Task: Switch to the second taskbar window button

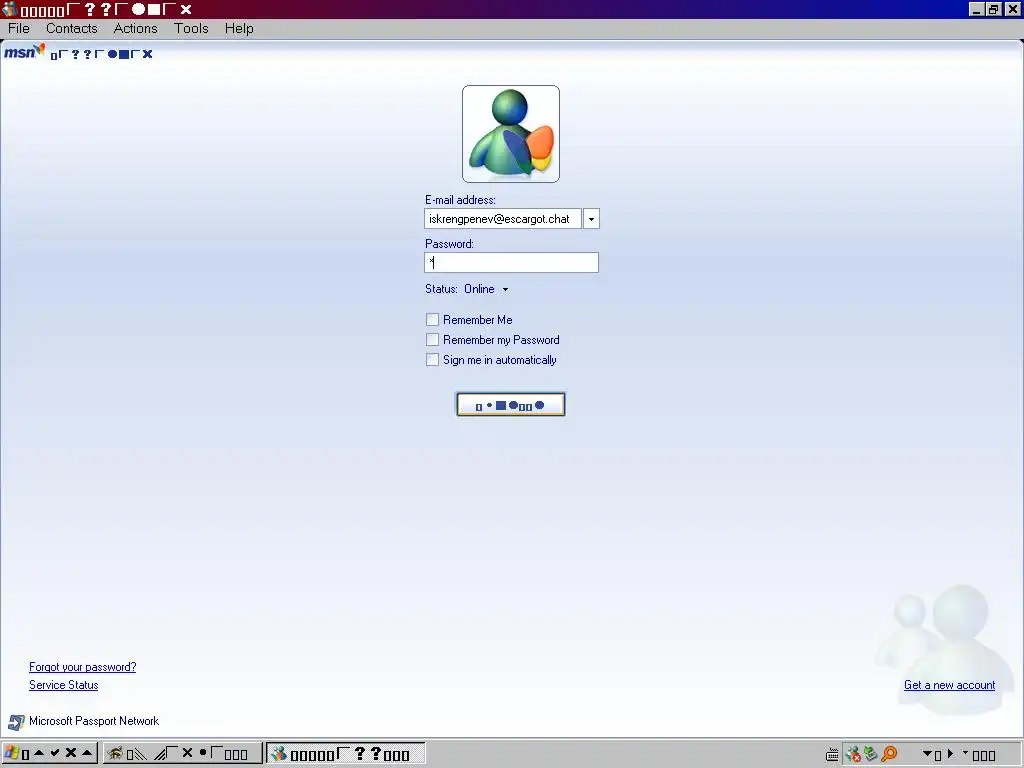Action: pyautogui.click(x=183, y=753)
